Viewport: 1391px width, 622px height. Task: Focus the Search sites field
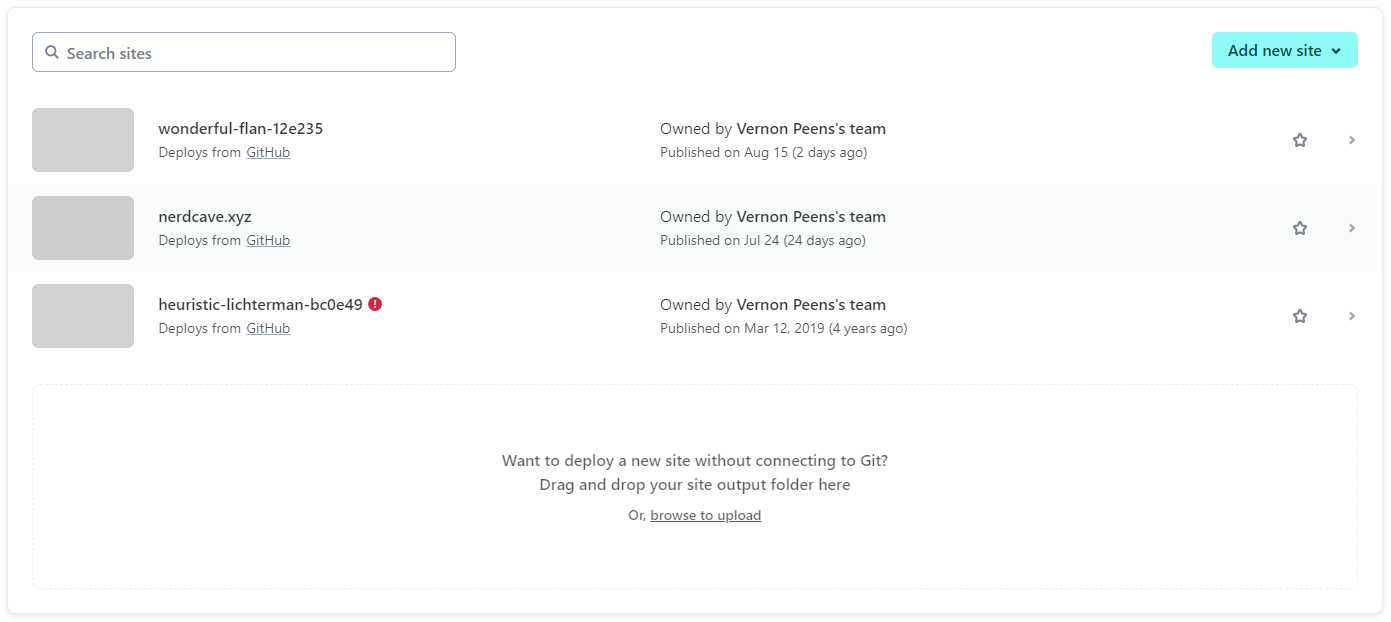[250, 53]
